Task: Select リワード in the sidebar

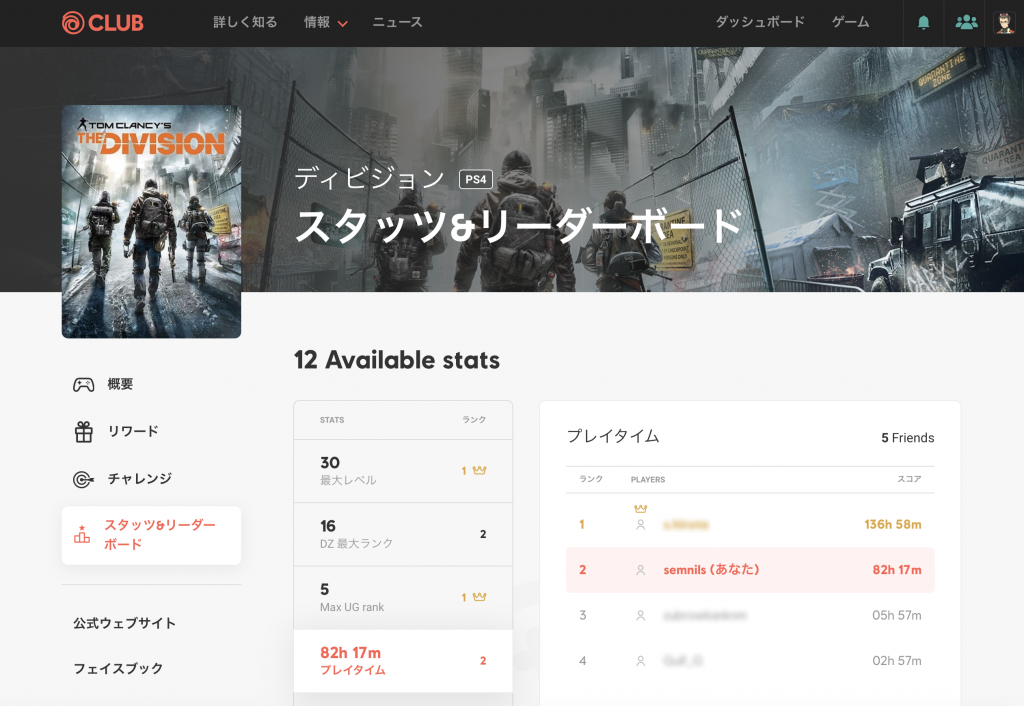Action: [133, 431]
